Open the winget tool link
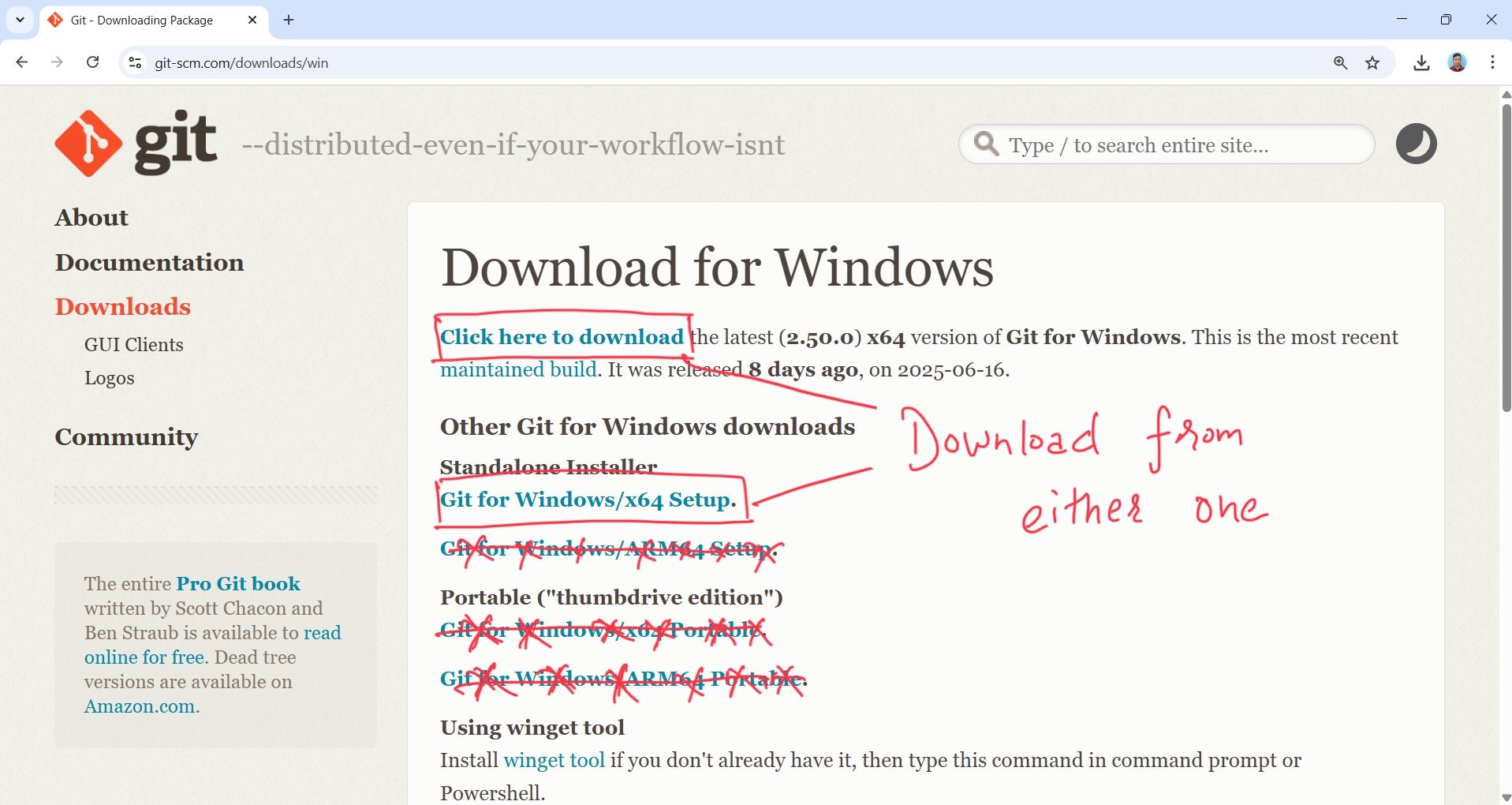The width and height of the screenshot is (1512, 805). [554, 760]
